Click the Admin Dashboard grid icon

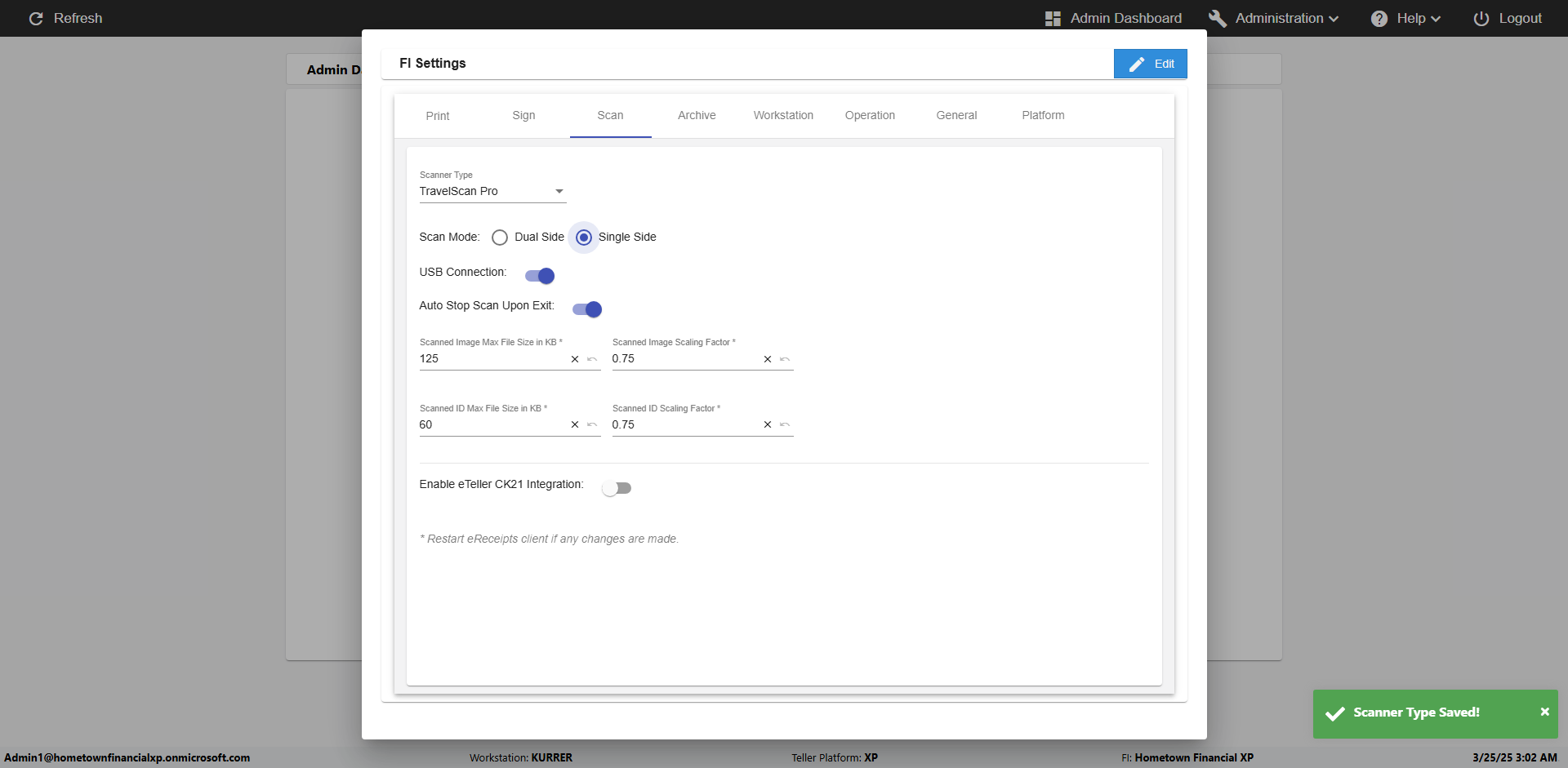coord(1053,18)
